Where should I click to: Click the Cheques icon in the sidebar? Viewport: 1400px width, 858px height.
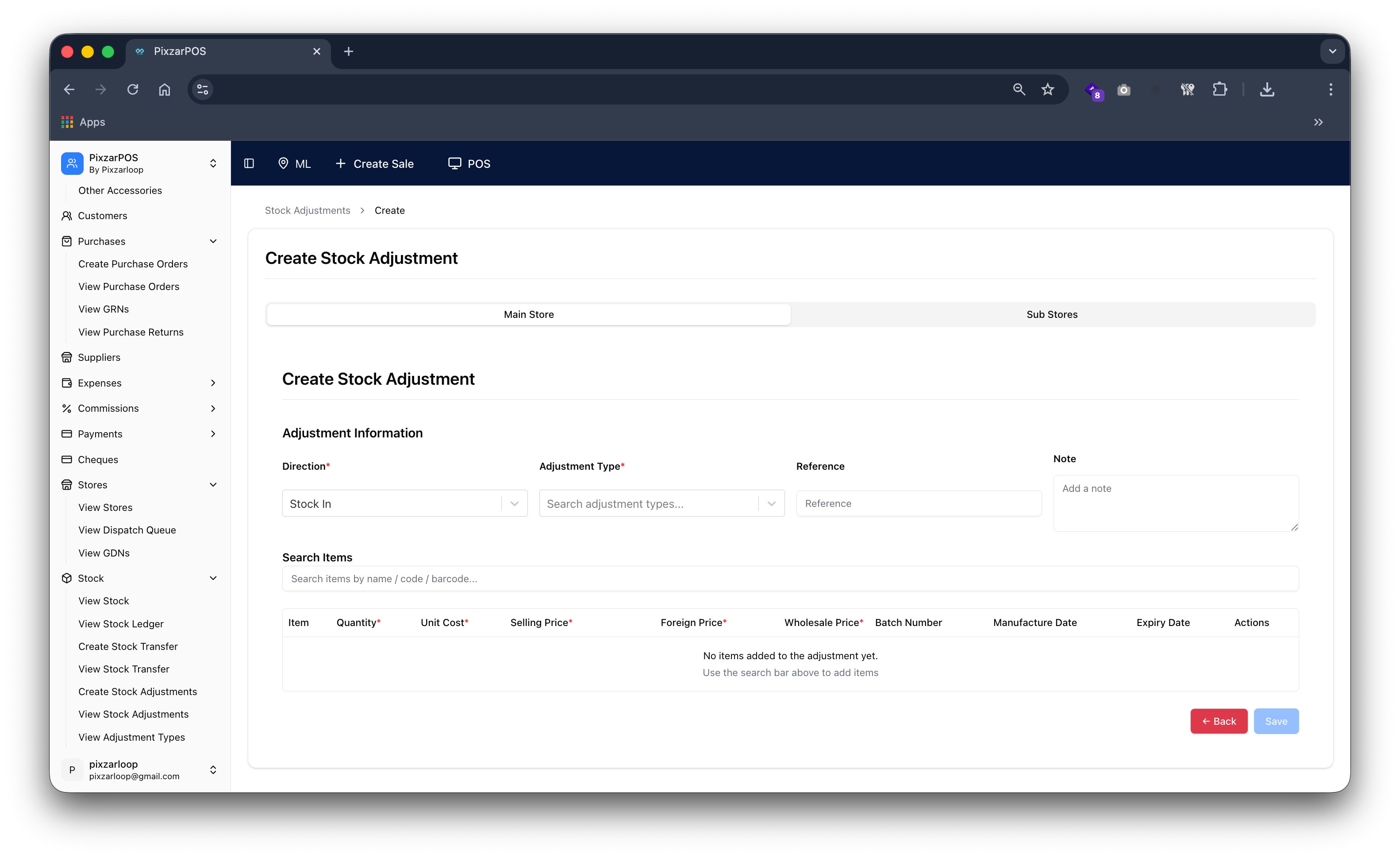66,460
